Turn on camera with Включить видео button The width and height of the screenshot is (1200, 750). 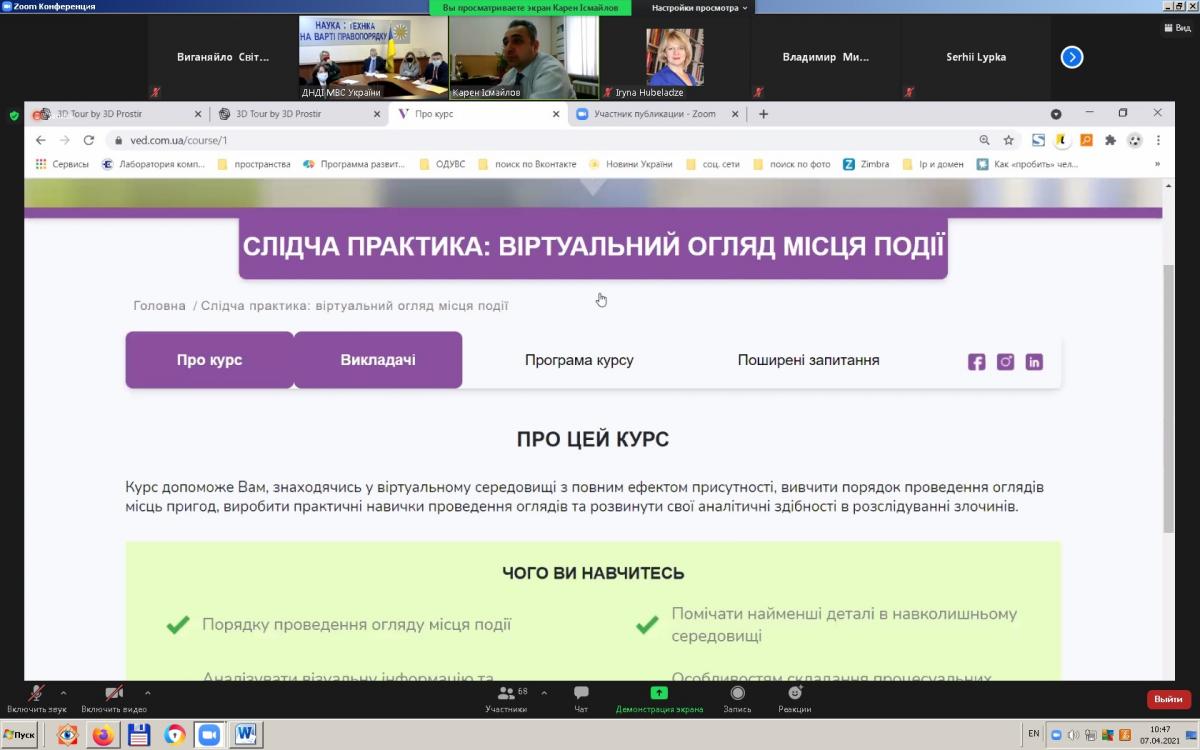[114, 698]
